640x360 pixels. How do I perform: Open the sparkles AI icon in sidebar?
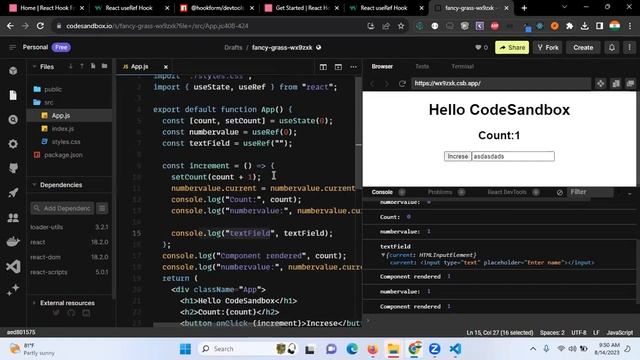click(x=13, y=290)
